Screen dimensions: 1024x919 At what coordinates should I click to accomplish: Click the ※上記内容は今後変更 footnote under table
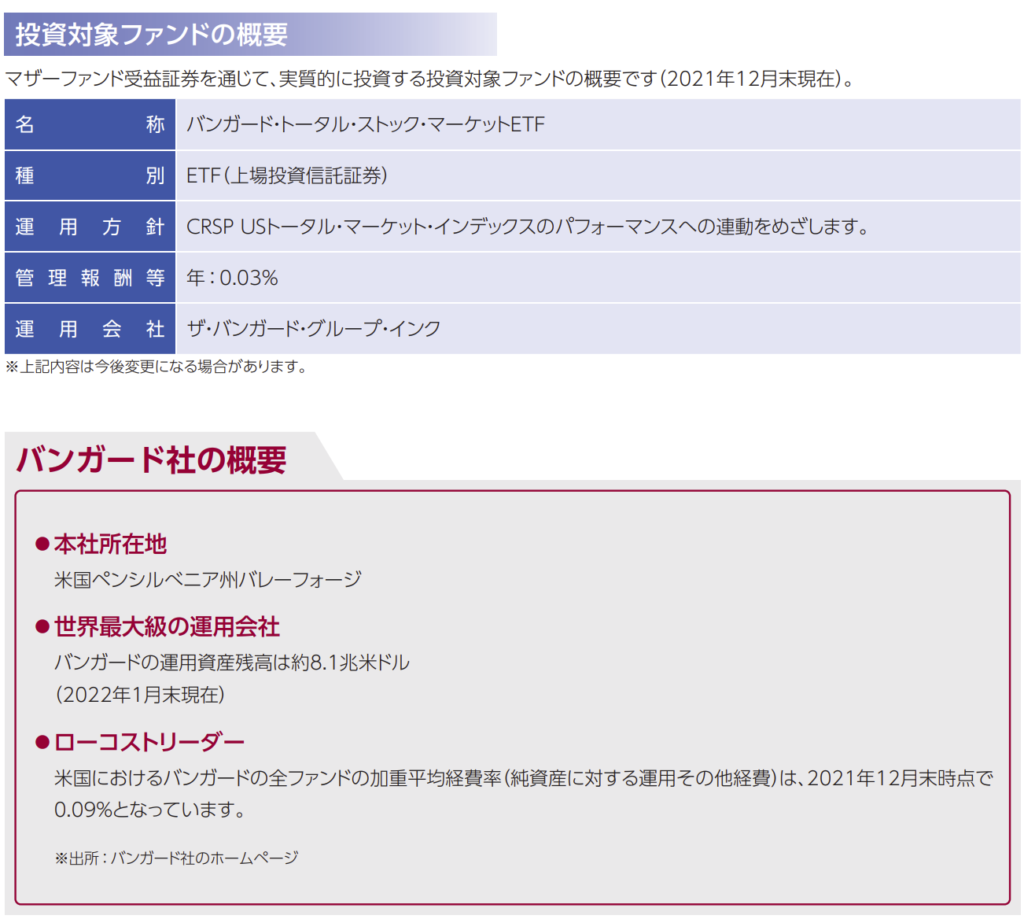[x=156, y=367]
